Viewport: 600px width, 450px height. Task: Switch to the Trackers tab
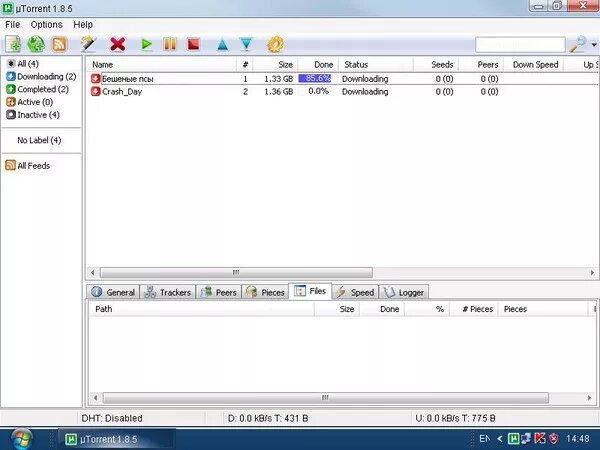168,292
